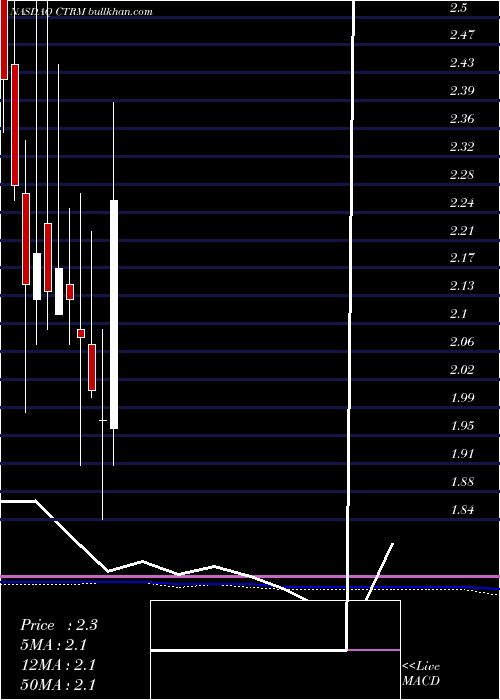Click the 12MA : 2.1 readout
This screenshot has width=500, height=700.
coord(58,665)
